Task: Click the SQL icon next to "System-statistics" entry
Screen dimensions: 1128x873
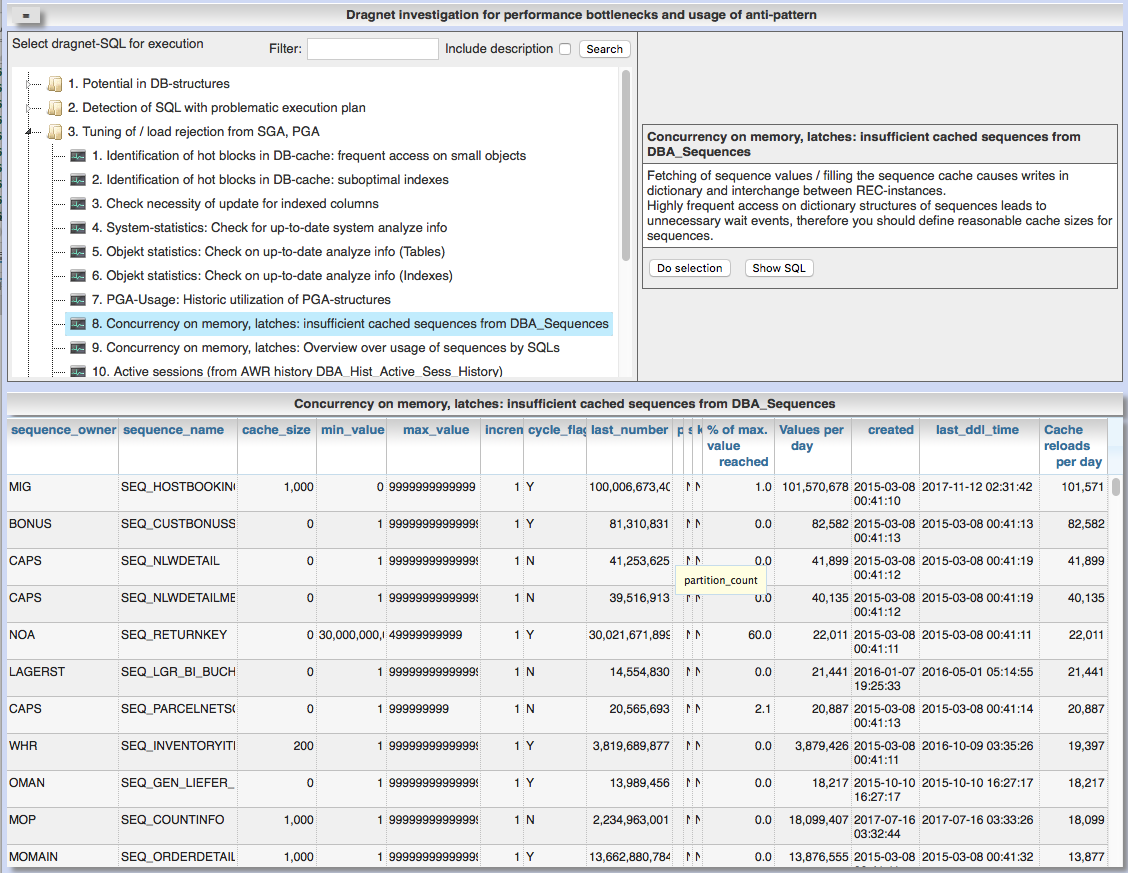Action: click(77, 228)
